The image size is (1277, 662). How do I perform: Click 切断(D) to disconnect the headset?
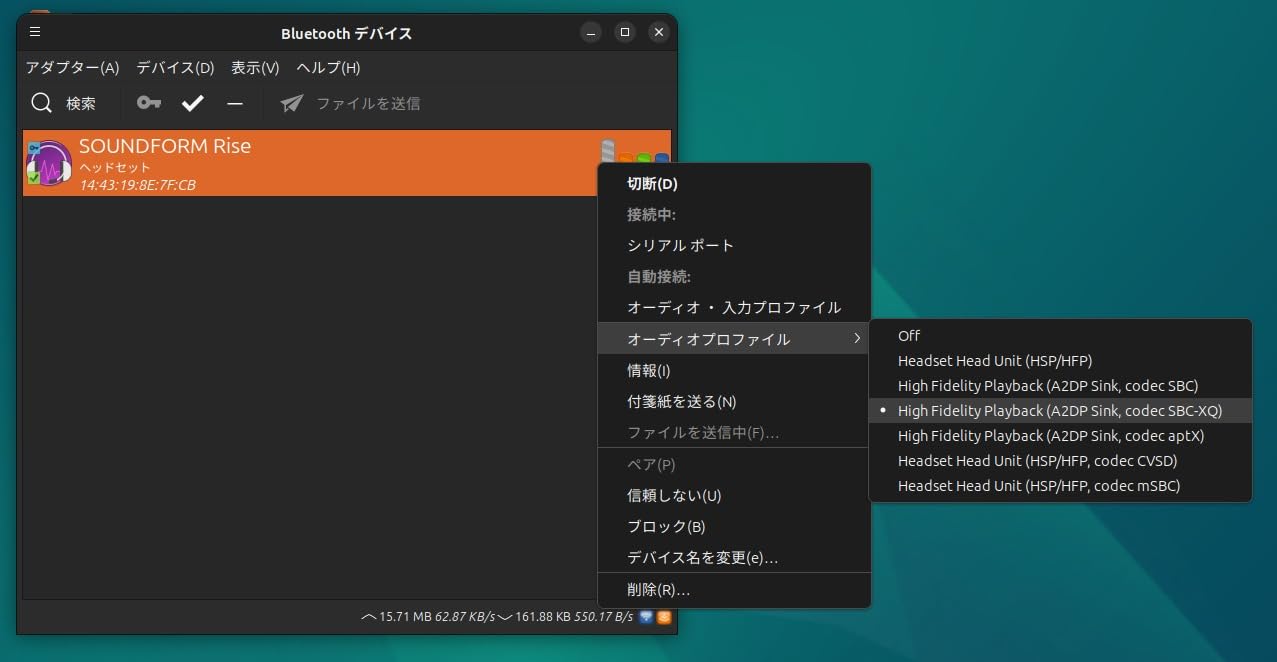click(x=650, y=183)
